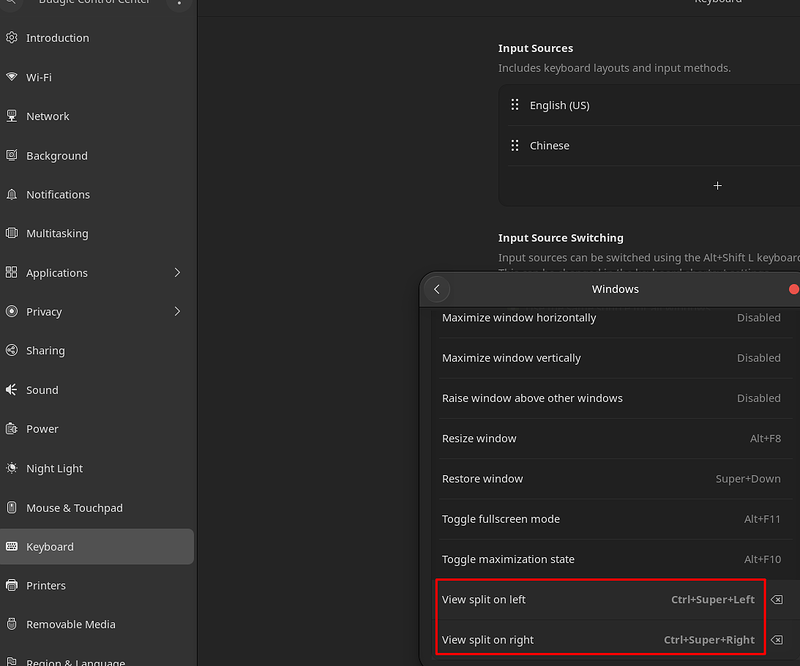The height and width of the screenshot is (666, 800).
Task: Switch to Mouse & Touchpad settings
Action: click(97, 508)
